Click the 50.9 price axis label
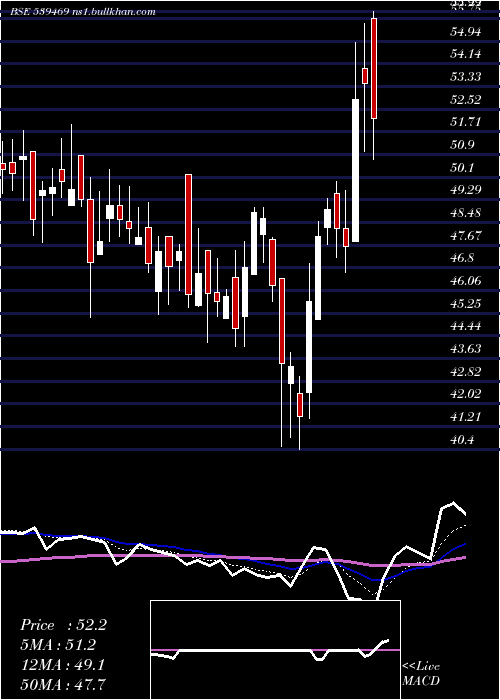This screenshot has width=500, height=700. coord(462,145)
